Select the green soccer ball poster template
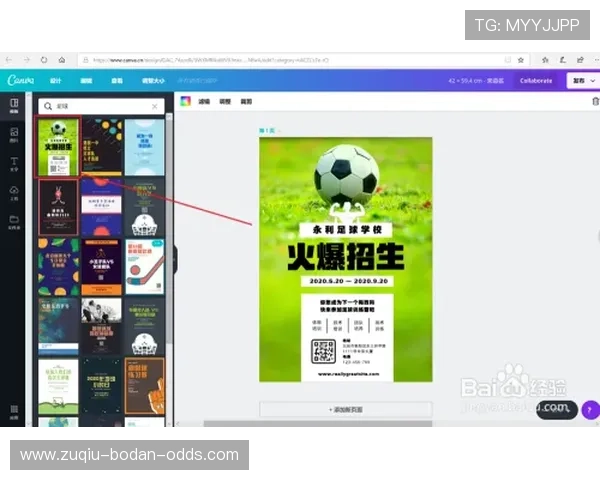 58,147
